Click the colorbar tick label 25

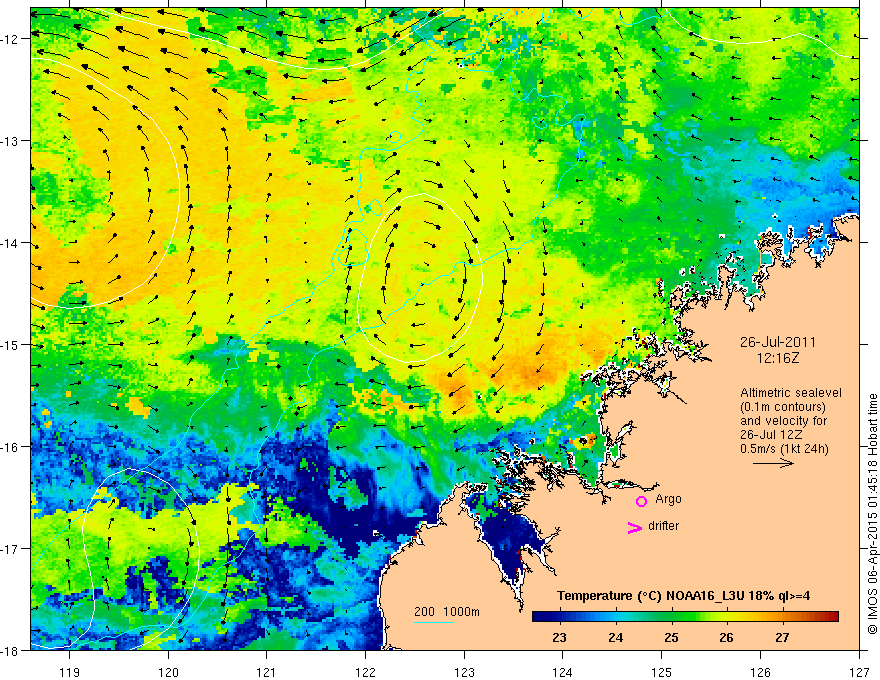[x=671, y=638]
